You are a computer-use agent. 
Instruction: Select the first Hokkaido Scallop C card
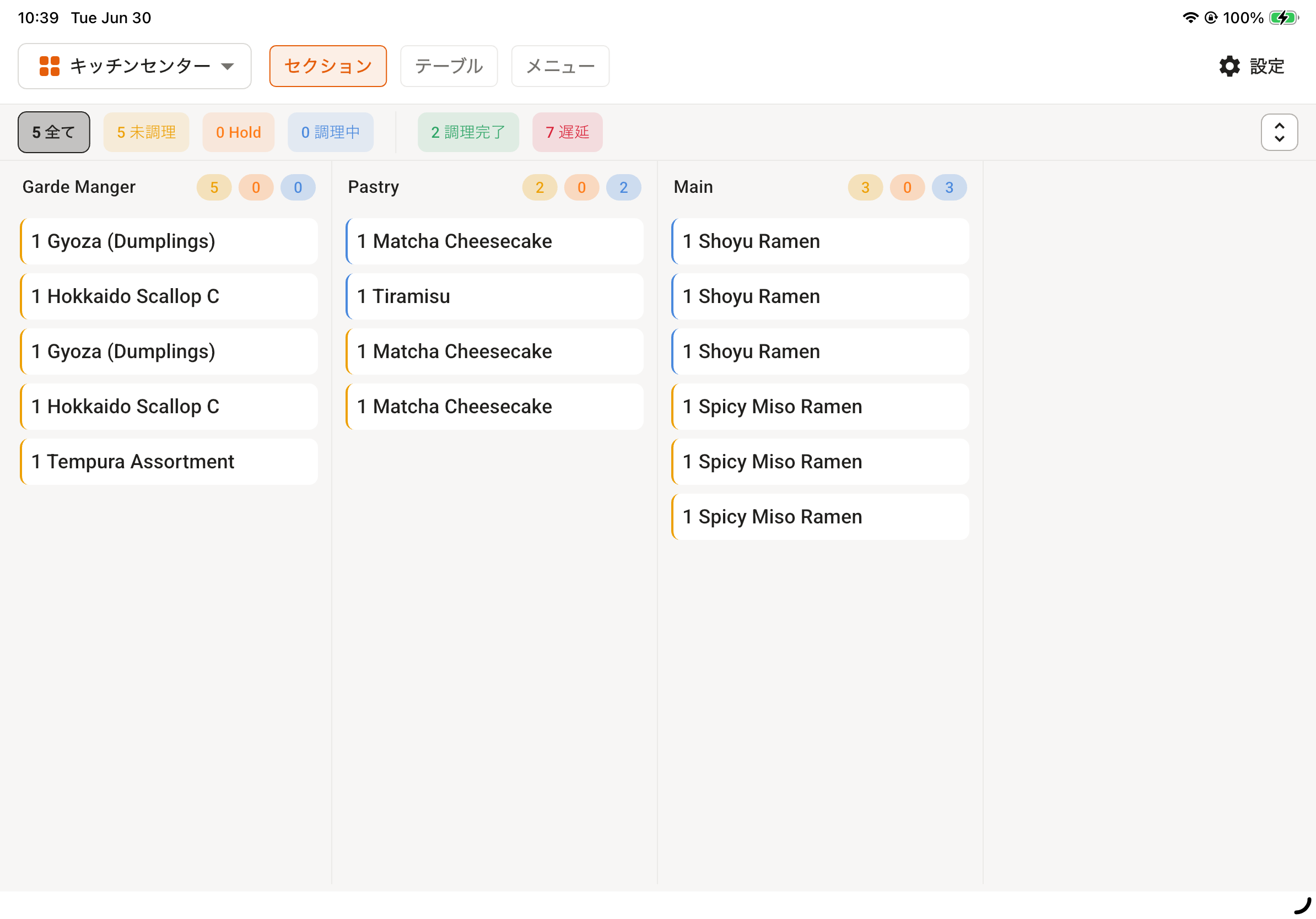click(169, 296)
